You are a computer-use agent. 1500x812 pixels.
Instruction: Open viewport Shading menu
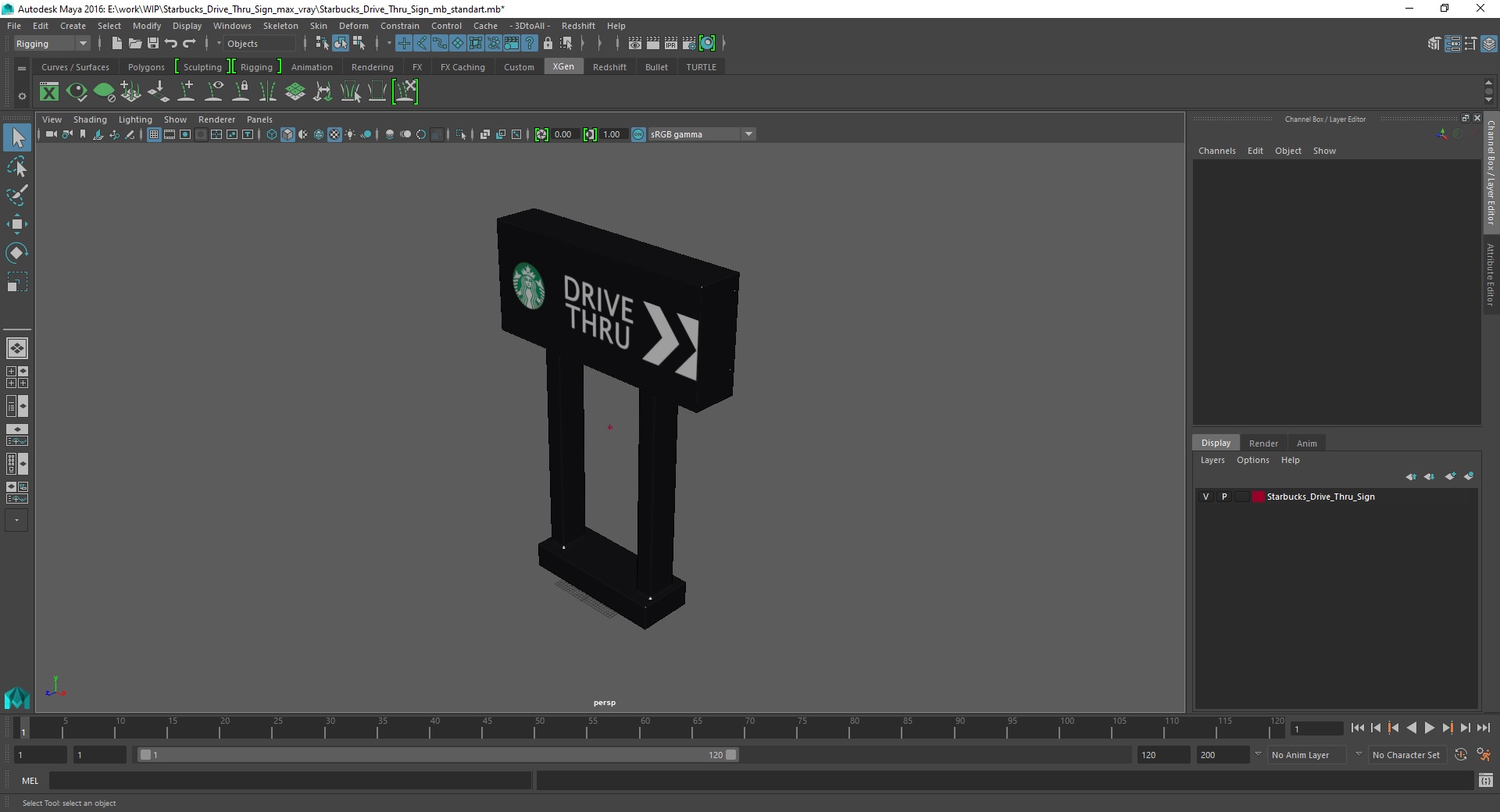90,119
